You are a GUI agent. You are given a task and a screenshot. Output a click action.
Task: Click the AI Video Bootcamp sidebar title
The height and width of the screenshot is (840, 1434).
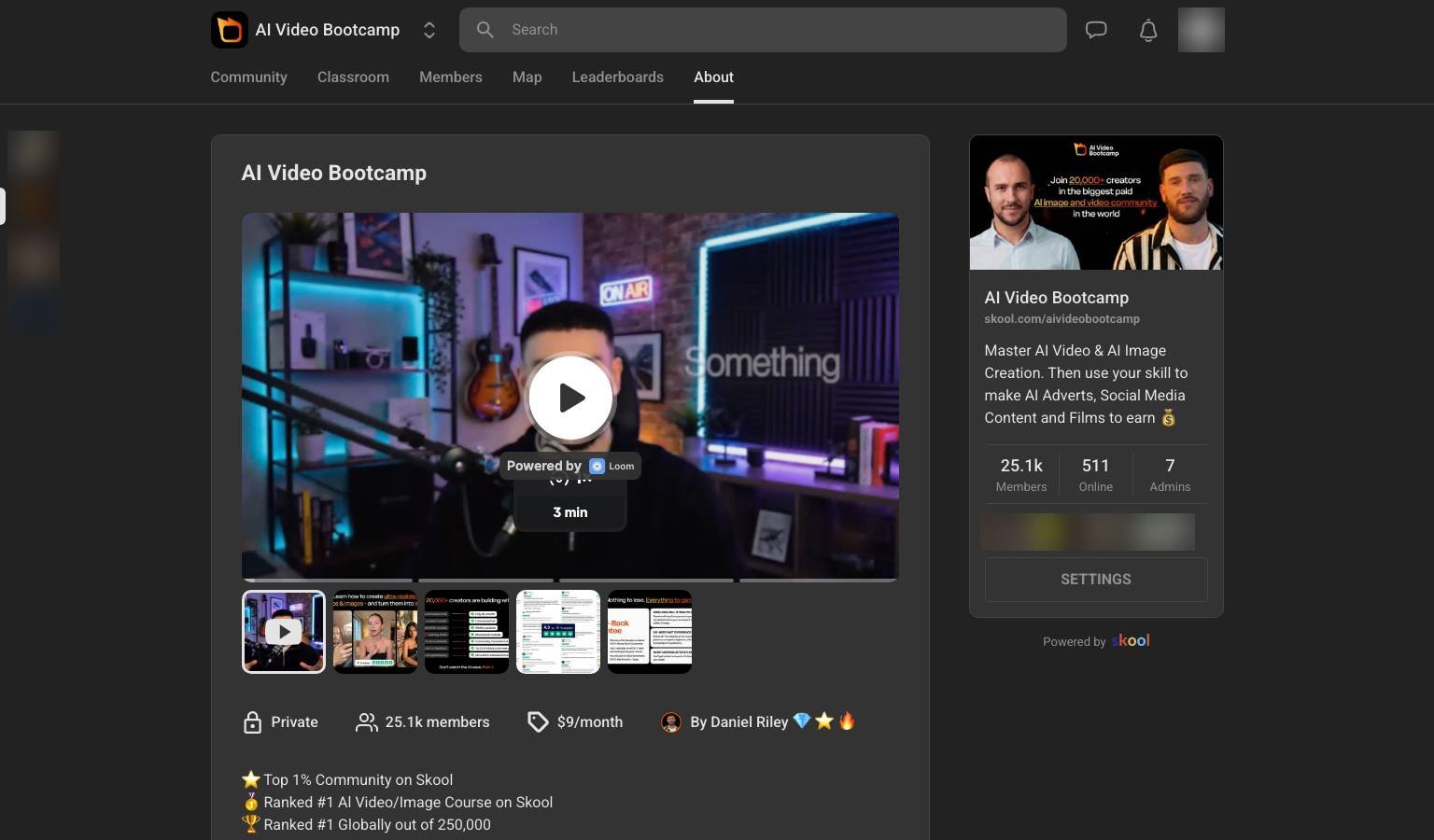pos(1056,298)
